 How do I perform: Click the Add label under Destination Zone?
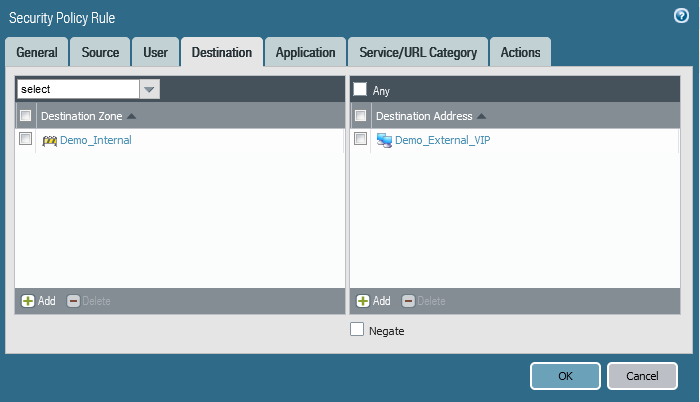pos(46,301)
